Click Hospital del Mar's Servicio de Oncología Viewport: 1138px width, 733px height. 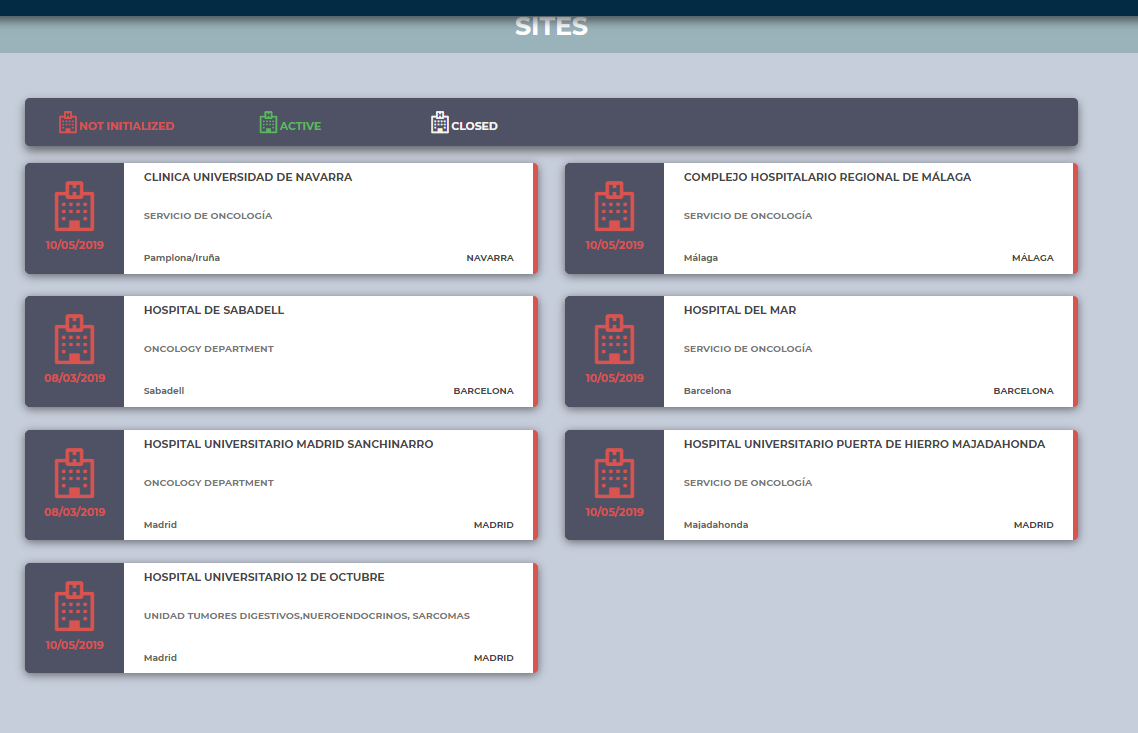748,349
